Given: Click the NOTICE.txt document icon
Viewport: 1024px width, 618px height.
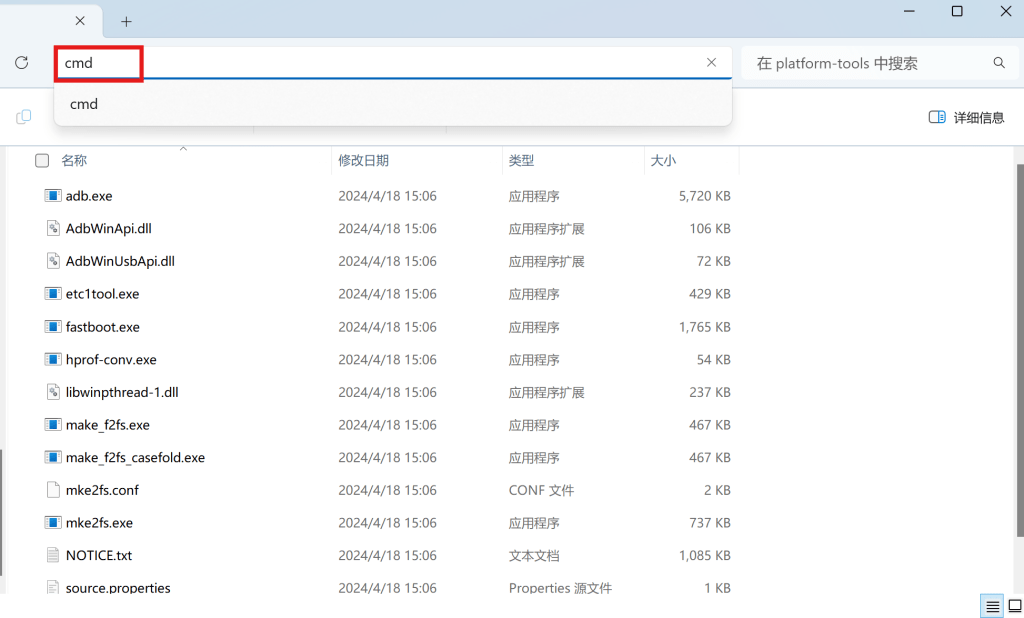Looking at the screenshot, I should pos(53,555).
